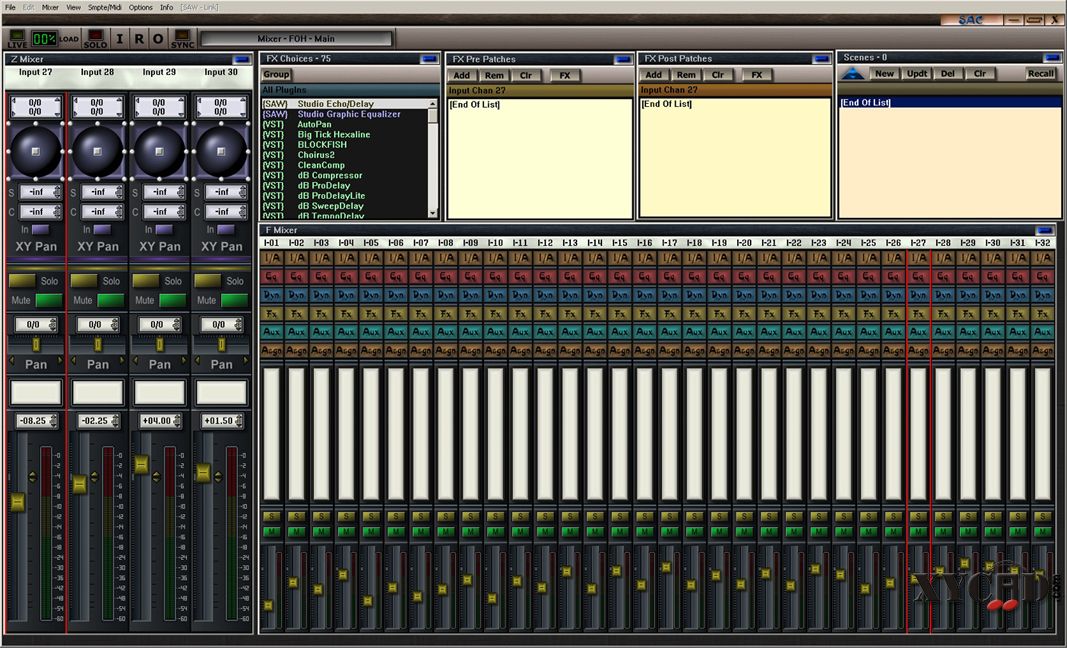Select Studio Graphic Equalizer in FX Choices list
The width and height of the screenshot is (1067, 648).
(349, 114)
